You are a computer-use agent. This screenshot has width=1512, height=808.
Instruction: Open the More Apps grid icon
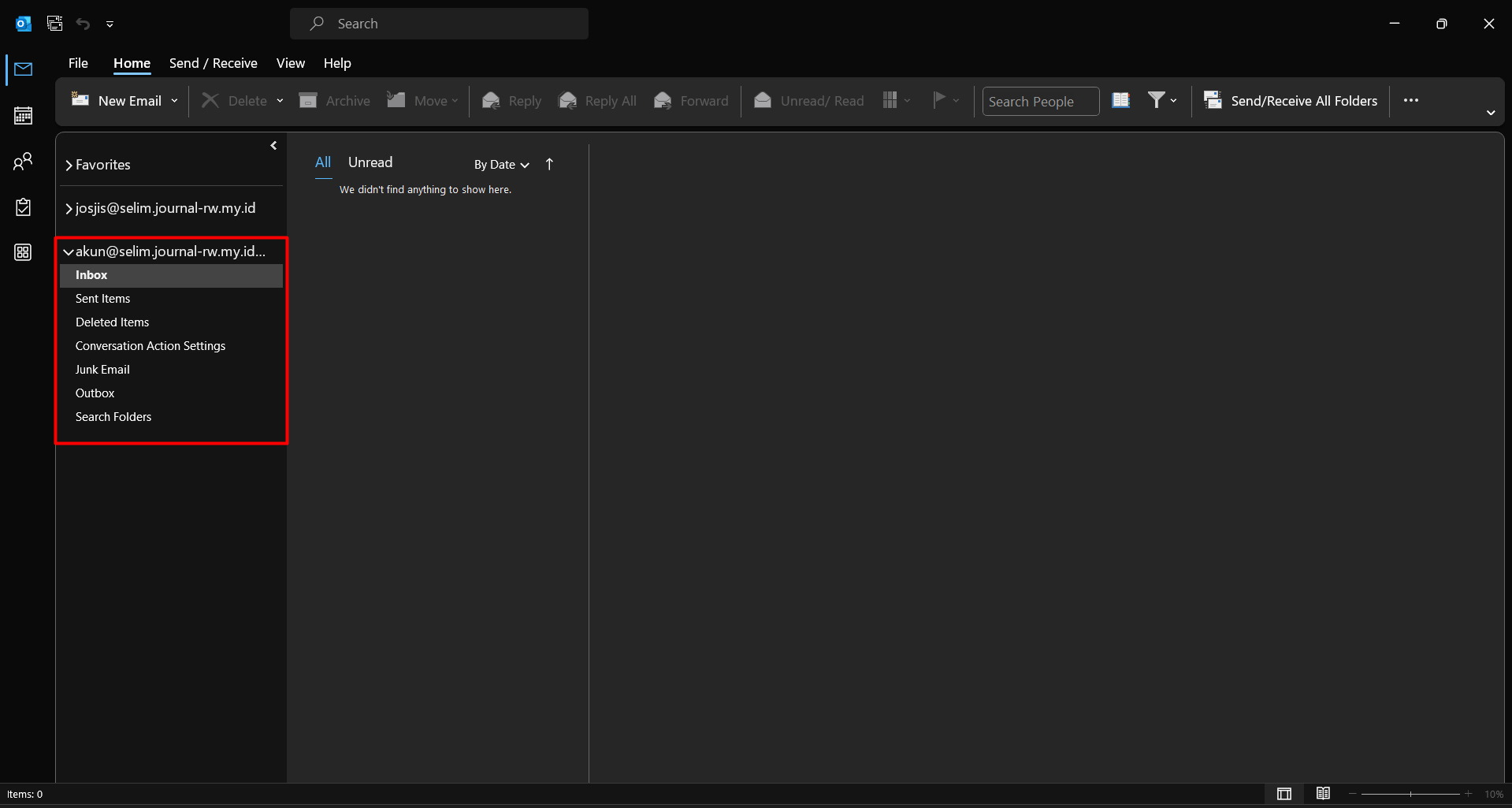(24, 252)
